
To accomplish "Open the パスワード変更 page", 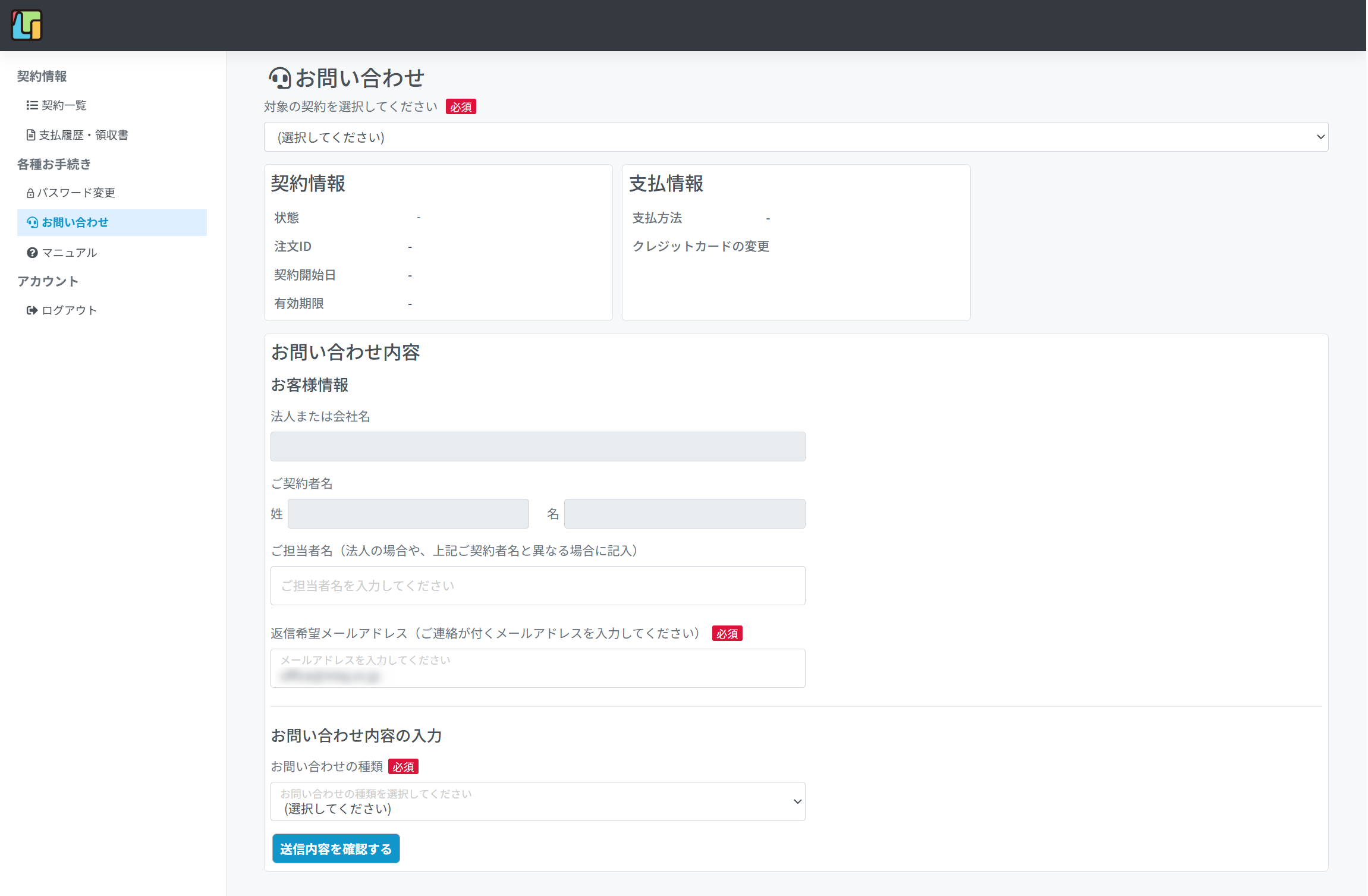I will [x=76, y=193].
